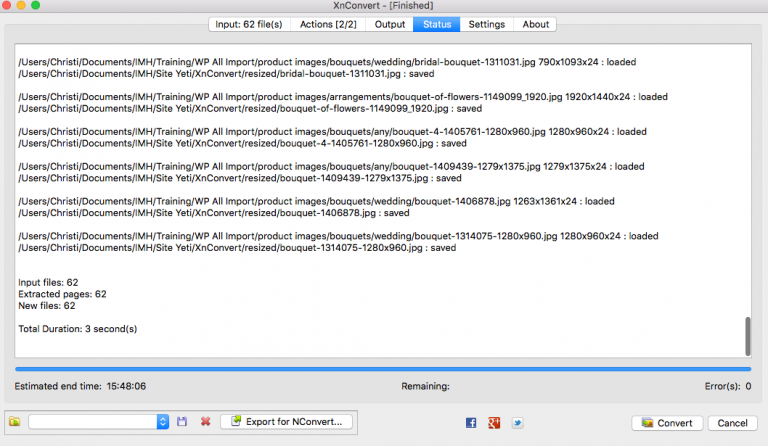Select the bouquet-1406878.jpg loaded line
The width and height of the screenshot is (768, 446).
(316, 201)
